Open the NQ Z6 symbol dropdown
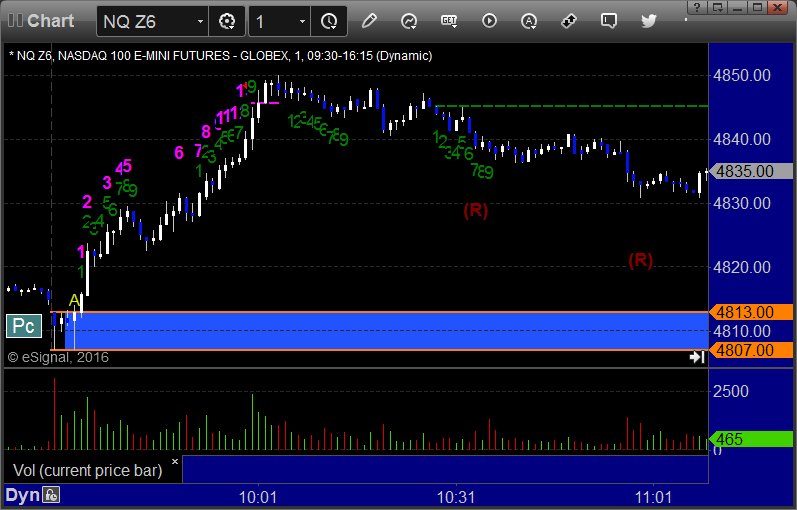This screenshot has width=797, height=510. pos(200,21)
